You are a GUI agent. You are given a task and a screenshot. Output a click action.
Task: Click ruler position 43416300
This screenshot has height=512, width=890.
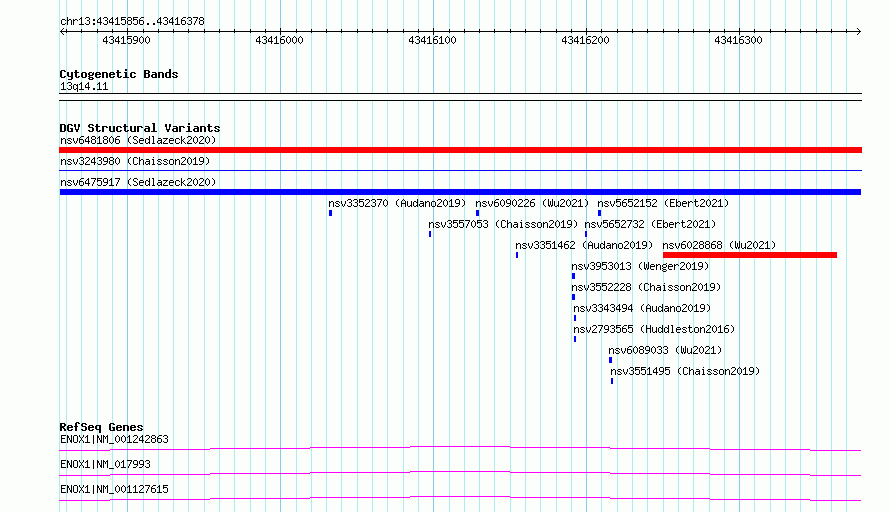pos(738,40)
